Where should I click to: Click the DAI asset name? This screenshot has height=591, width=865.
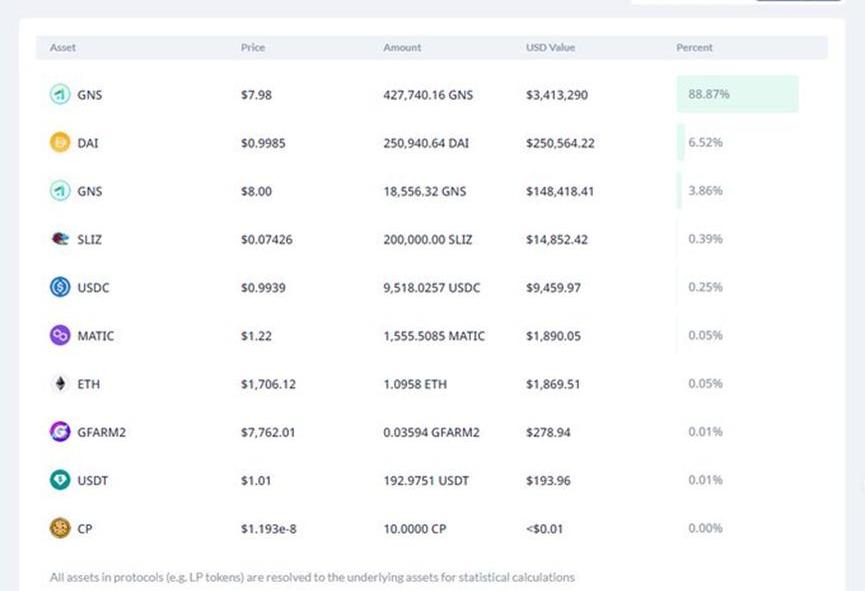pyautogui.click(x=88, y=143)
